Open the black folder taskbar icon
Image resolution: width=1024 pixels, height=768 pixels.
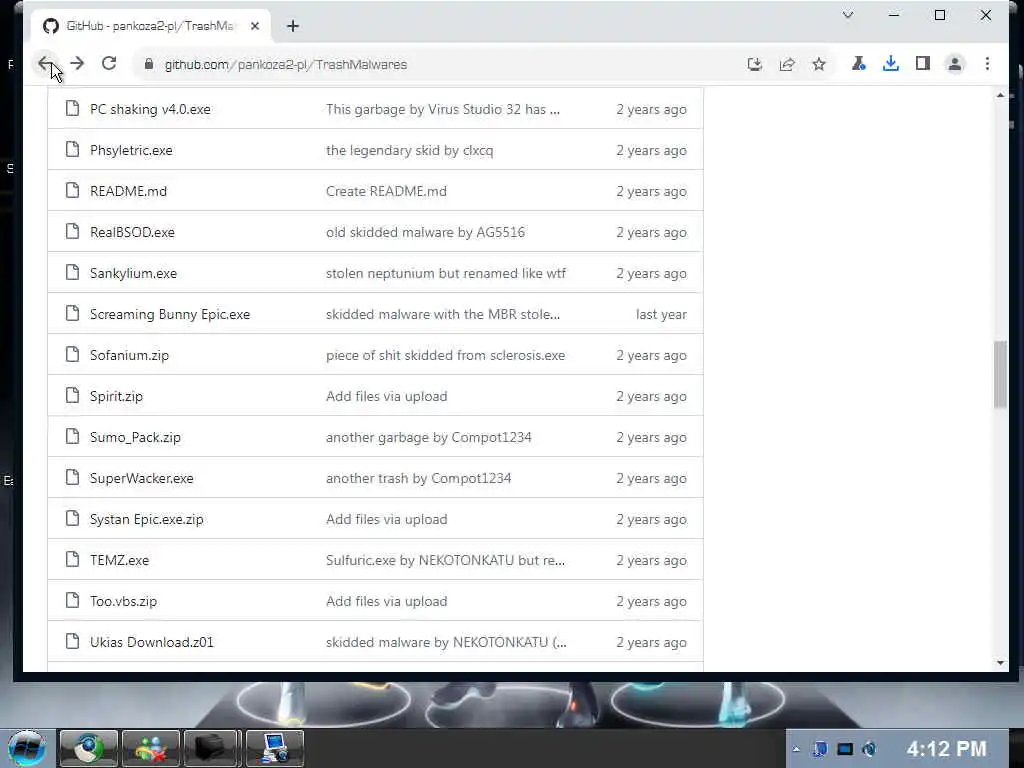click(212, 748)
